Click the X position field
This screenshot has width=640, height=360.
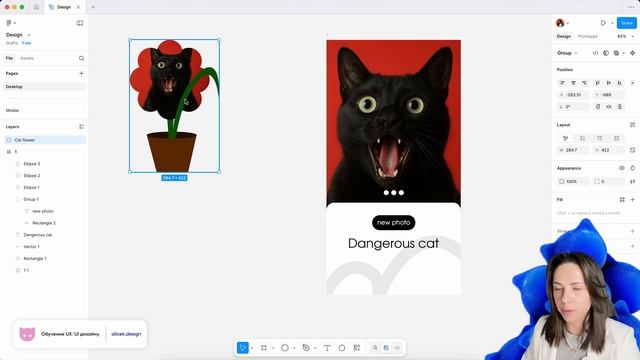tap(573, 95)
